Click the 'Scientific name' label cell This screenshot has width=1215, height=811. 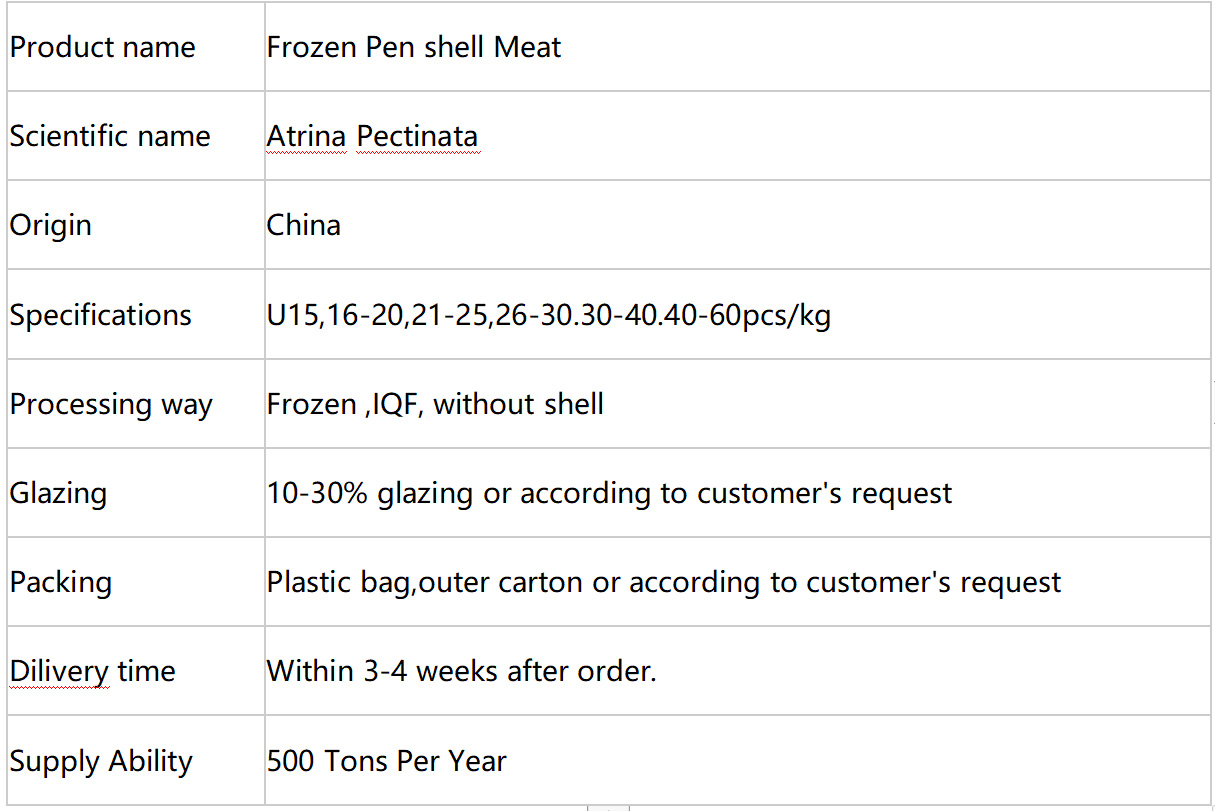pos(135,135)
